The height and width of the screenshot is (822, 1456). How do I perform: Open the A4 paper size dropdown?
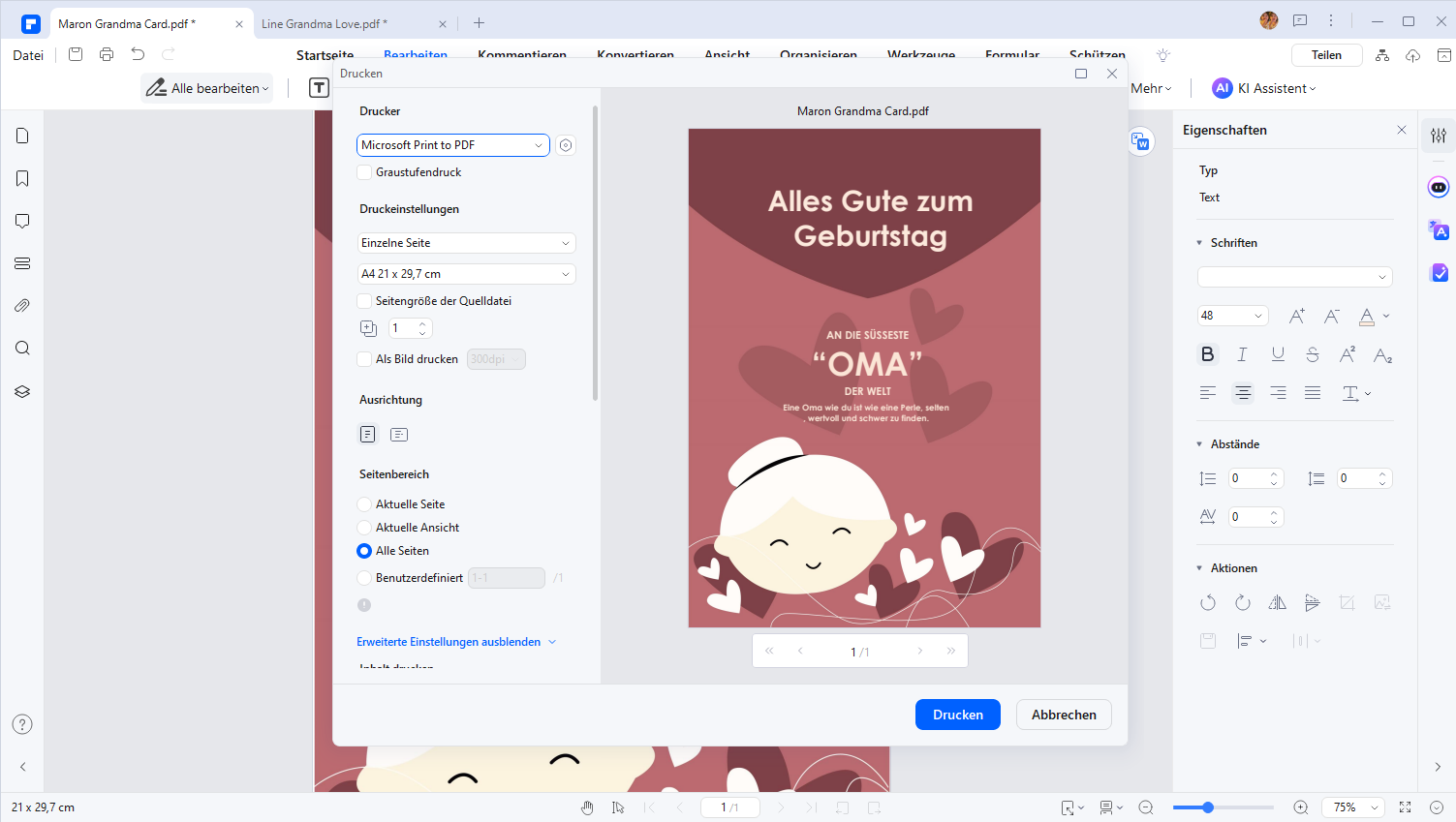(466, 274)
